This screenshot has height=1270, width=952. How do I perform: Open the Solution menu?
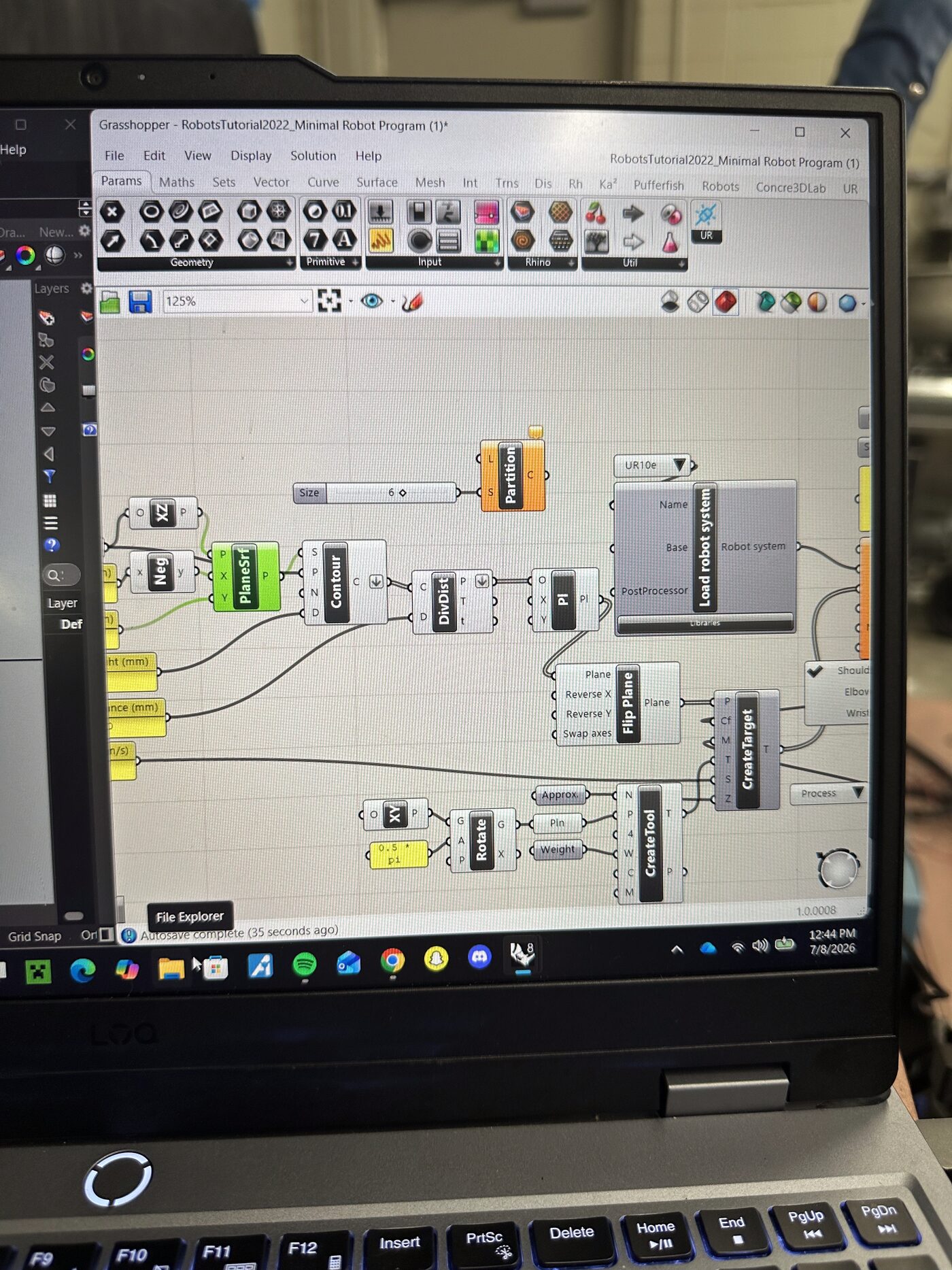click(x=313, y=156)
